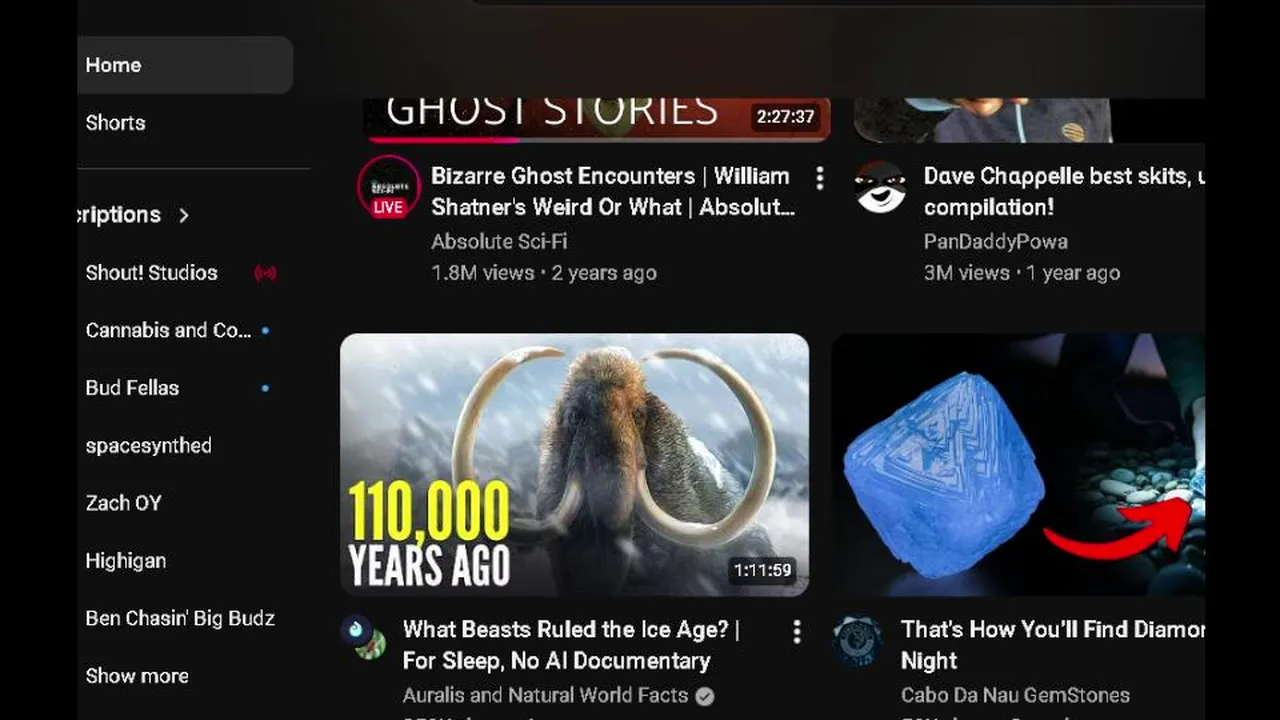This screenshot has width=1280, height=720.
Task: Open Bud Fellas subscription channel
Action: [x=132, y=388]
